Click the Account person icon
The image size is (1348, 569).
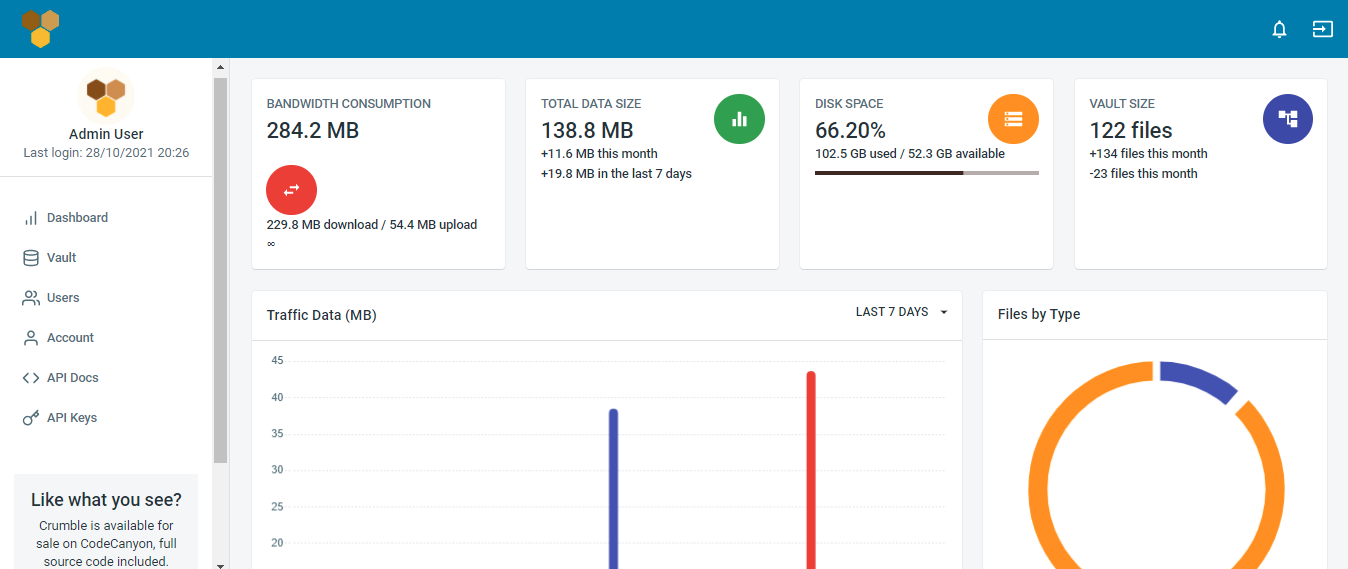(31, 338)
